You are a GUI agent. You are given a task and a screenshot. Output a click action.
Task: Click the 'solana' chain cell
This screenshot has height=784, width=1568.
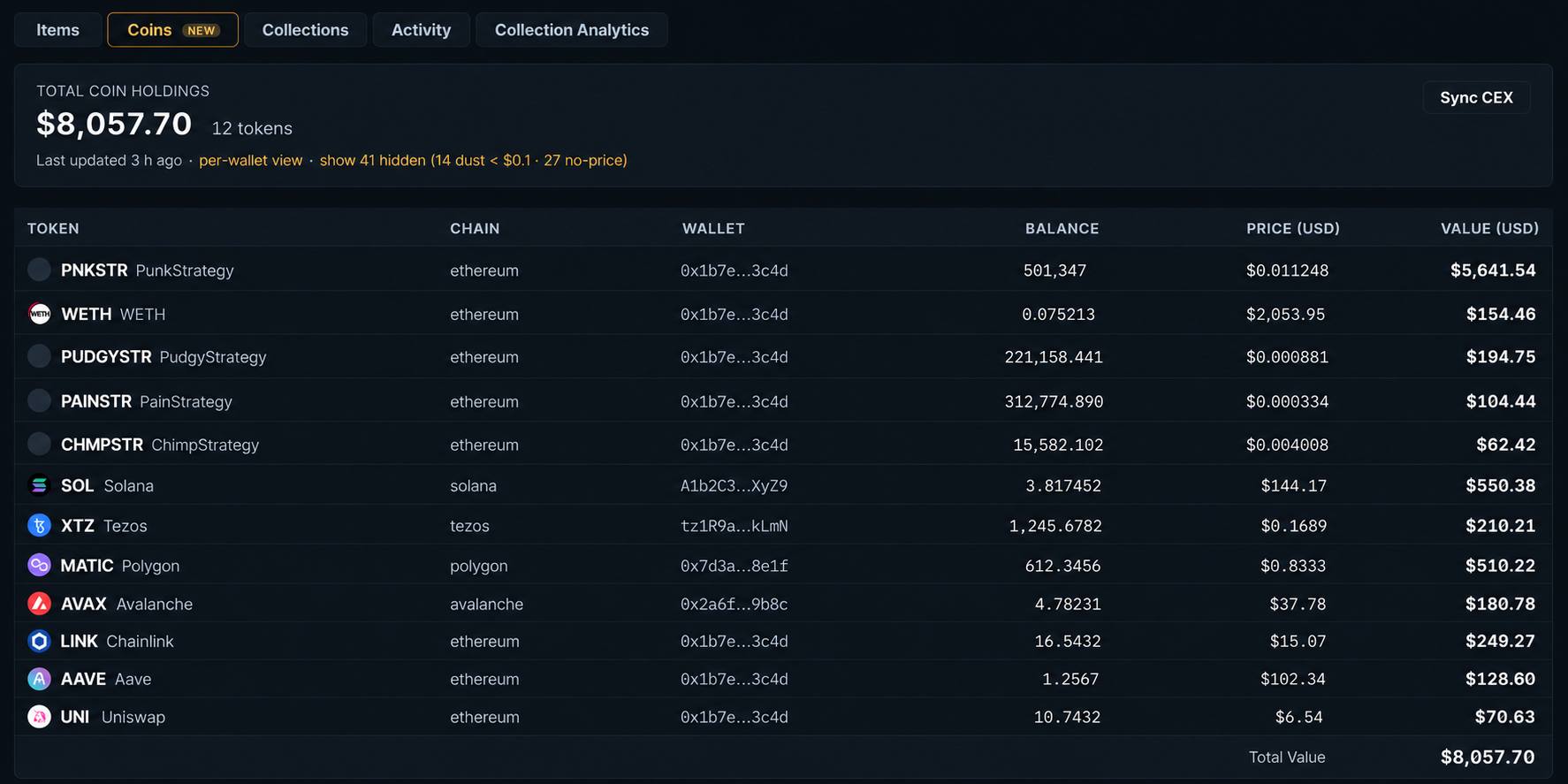tap(473, 485)
